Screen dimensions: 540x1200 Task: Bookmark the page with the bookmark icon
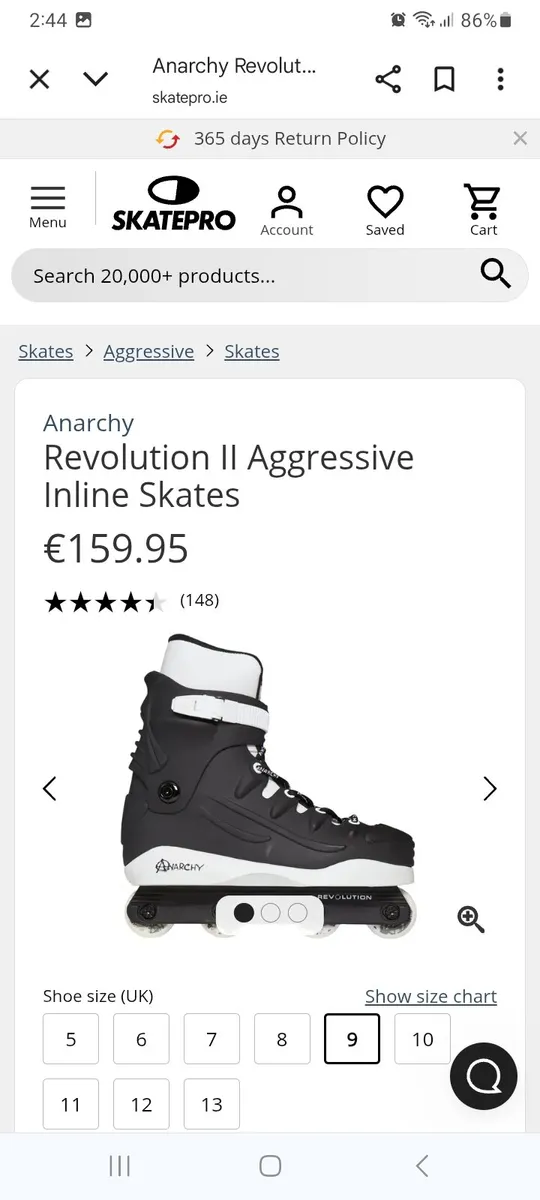coord(444,79)
